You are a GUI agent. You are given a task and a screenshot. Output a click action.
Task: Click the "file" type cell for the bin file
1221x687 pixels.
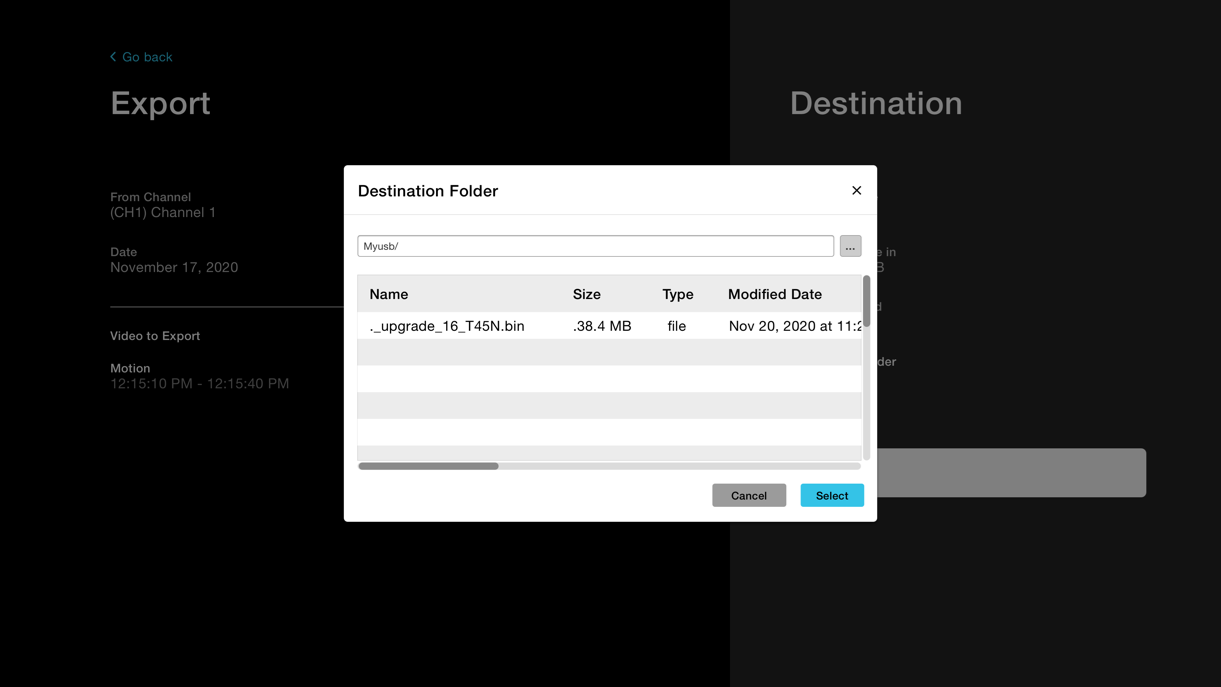[x=677, y=325]
